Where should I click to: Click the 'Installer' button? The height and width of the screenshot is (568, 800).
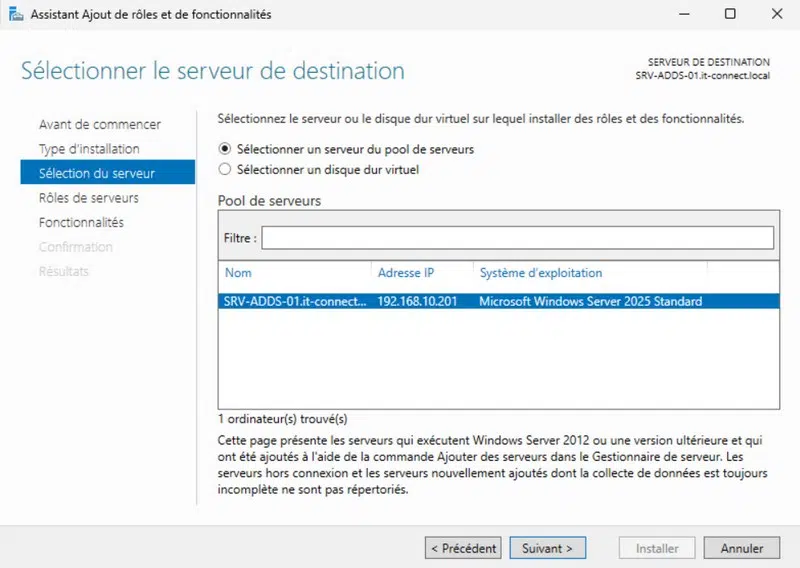(x=657, y=548)
